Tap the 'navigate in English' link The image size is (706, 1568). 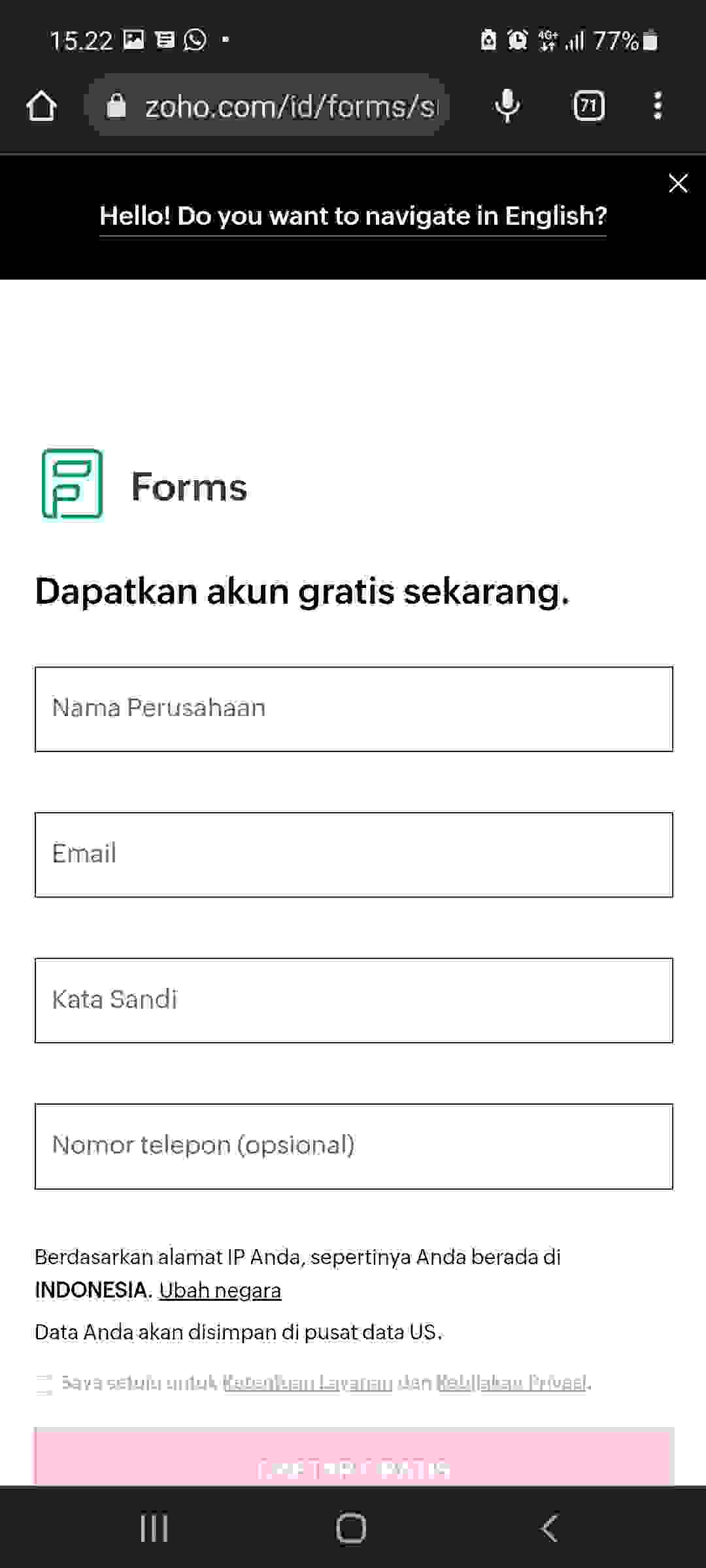pyautogui.click(x=353, y=216)
